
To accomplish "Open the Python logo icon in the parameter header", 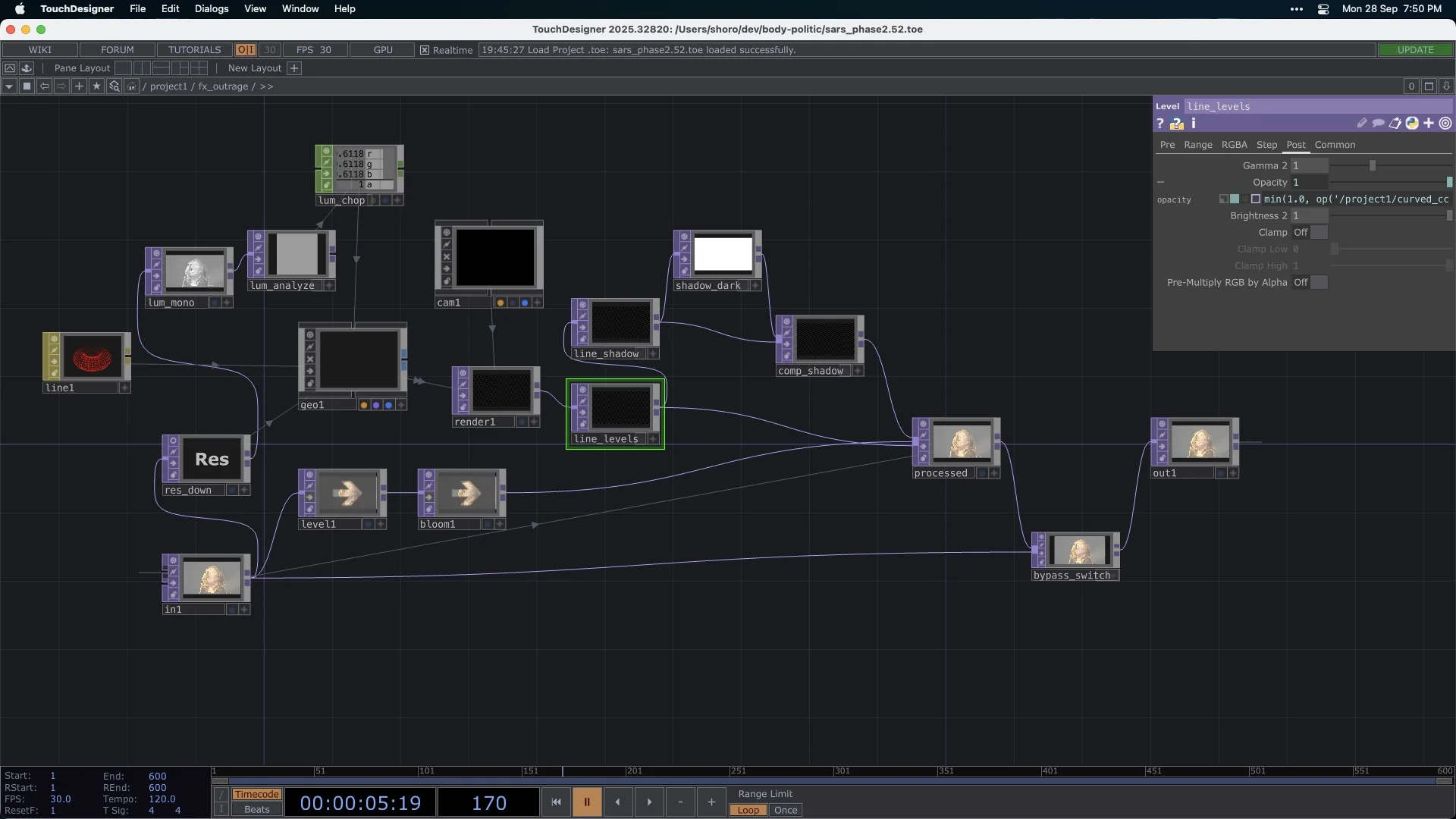I will click(1412, 123).
